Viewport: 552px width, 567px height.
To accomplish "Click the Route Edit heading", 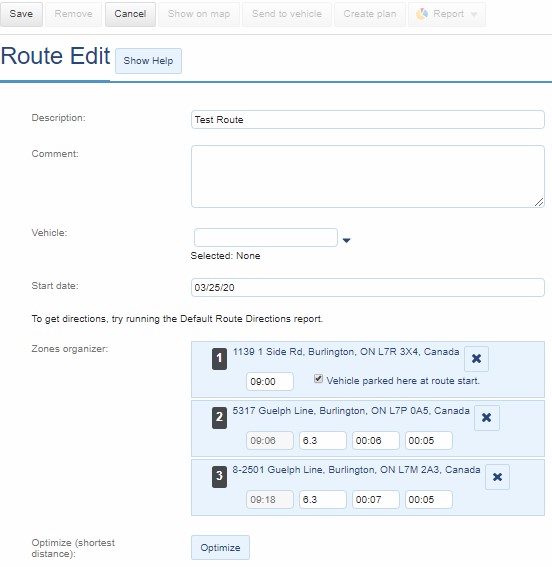I will point(55,56).
